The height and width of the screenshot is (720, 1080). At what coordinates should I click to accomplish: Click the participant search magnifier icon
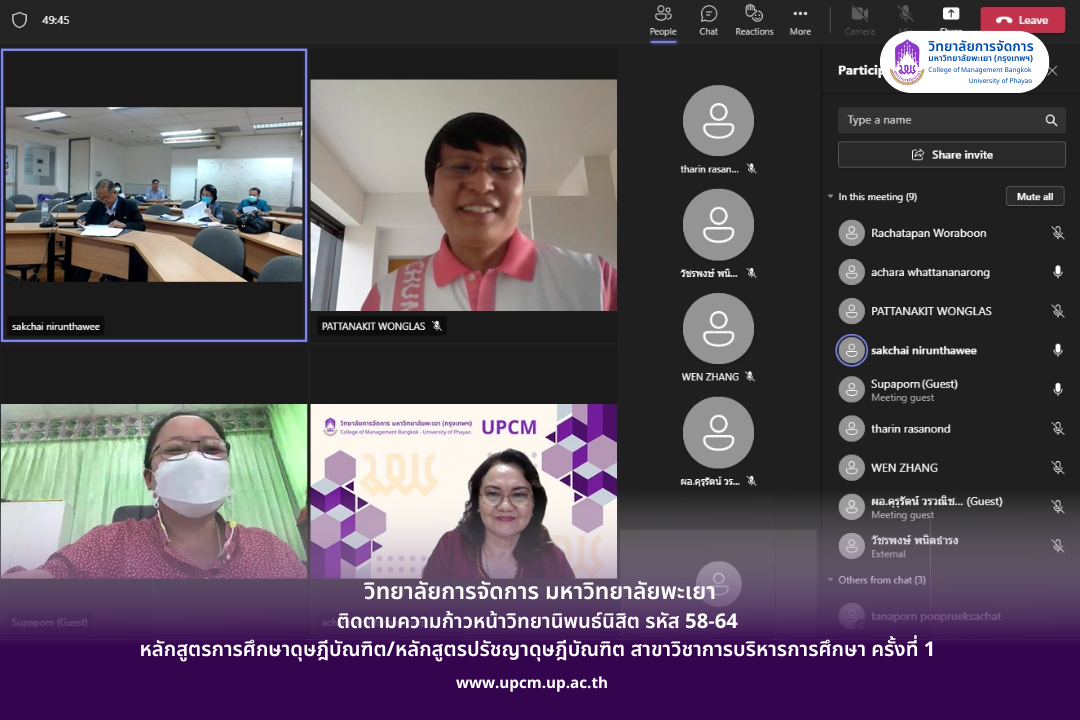[1051, 120]
